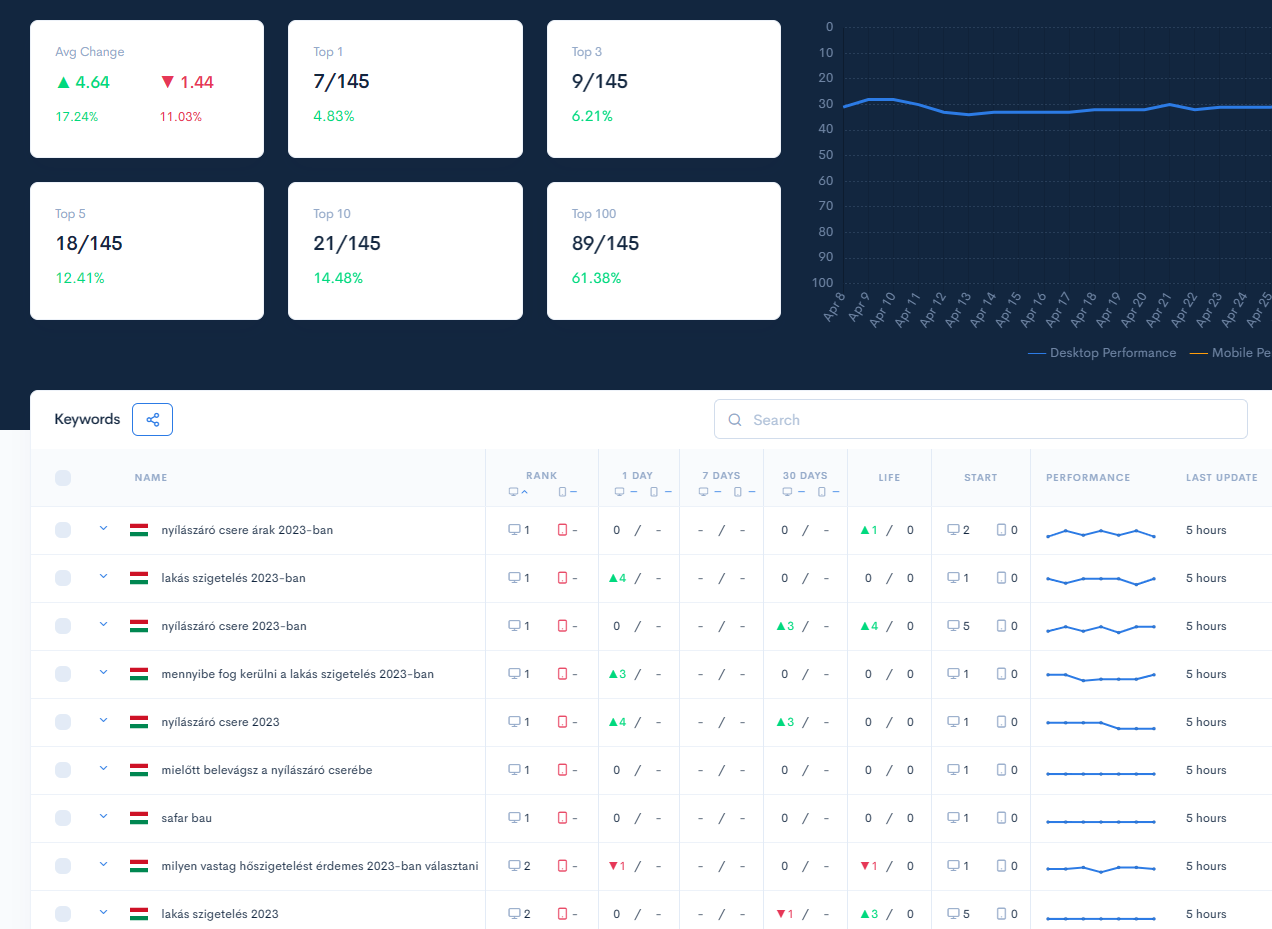
Task: Expand the lakás szigetelés 2023 row
Action: coord(103,912)
